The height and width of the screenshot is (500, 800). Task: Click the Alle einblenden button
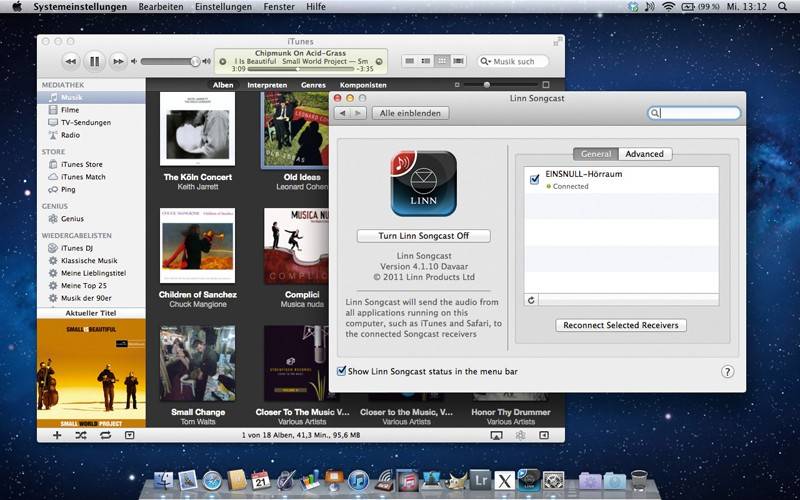point(410,113)
